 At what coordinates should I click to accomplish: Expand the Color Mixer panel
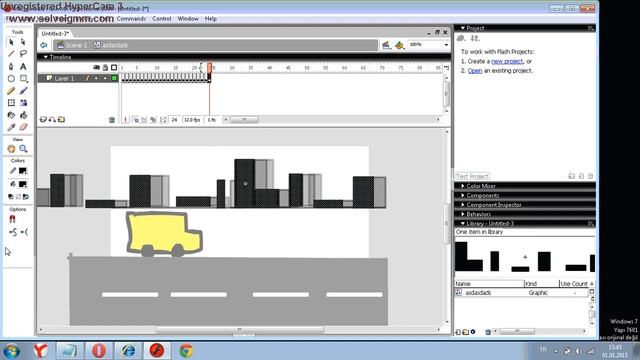(x=462, y=186)
